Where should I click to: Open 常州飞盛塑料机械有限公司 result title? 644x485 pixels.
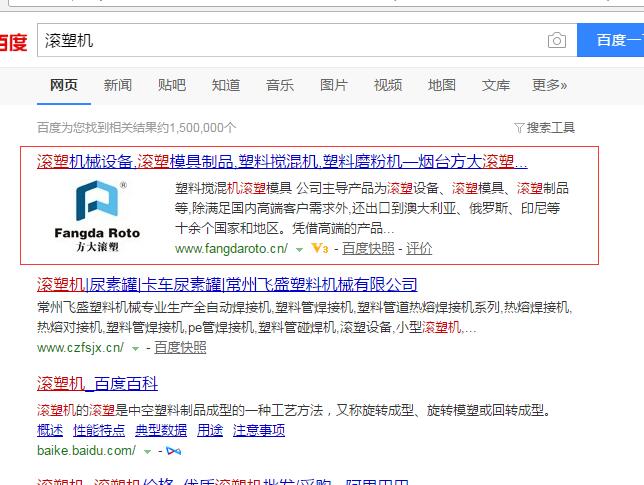(227, 285)
